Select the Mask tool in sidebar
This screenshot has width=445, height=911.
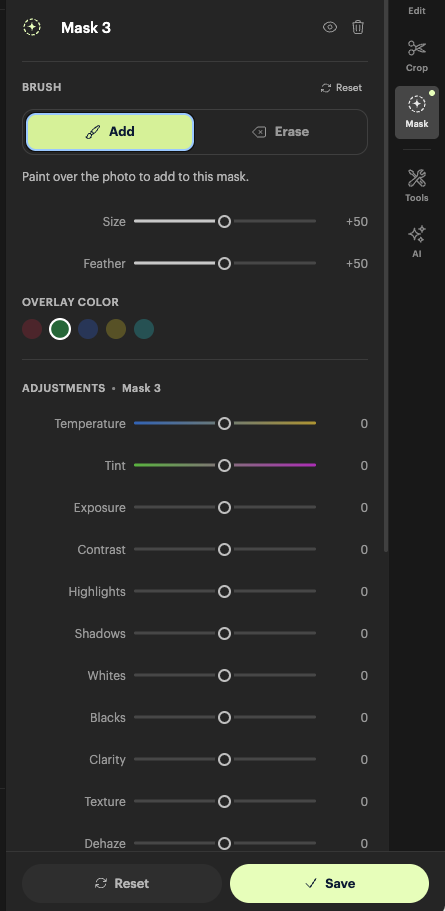417,112
